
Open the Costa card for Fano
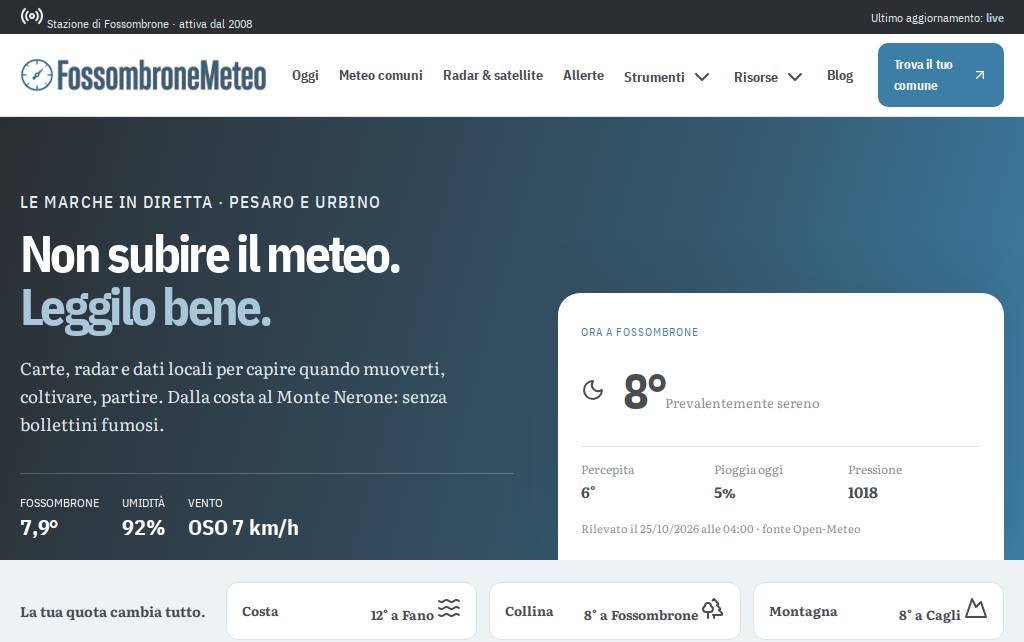(351, 611)
